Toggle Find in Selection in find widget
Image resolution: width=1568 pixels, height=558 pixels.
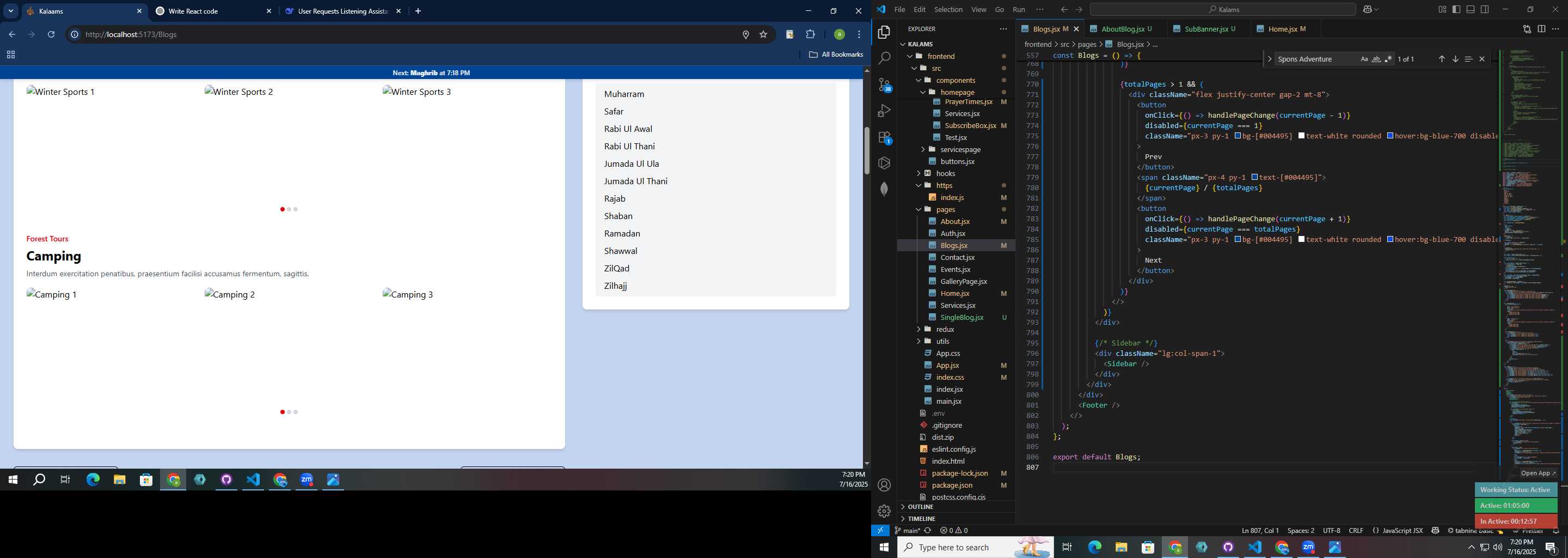[1469, 59]
